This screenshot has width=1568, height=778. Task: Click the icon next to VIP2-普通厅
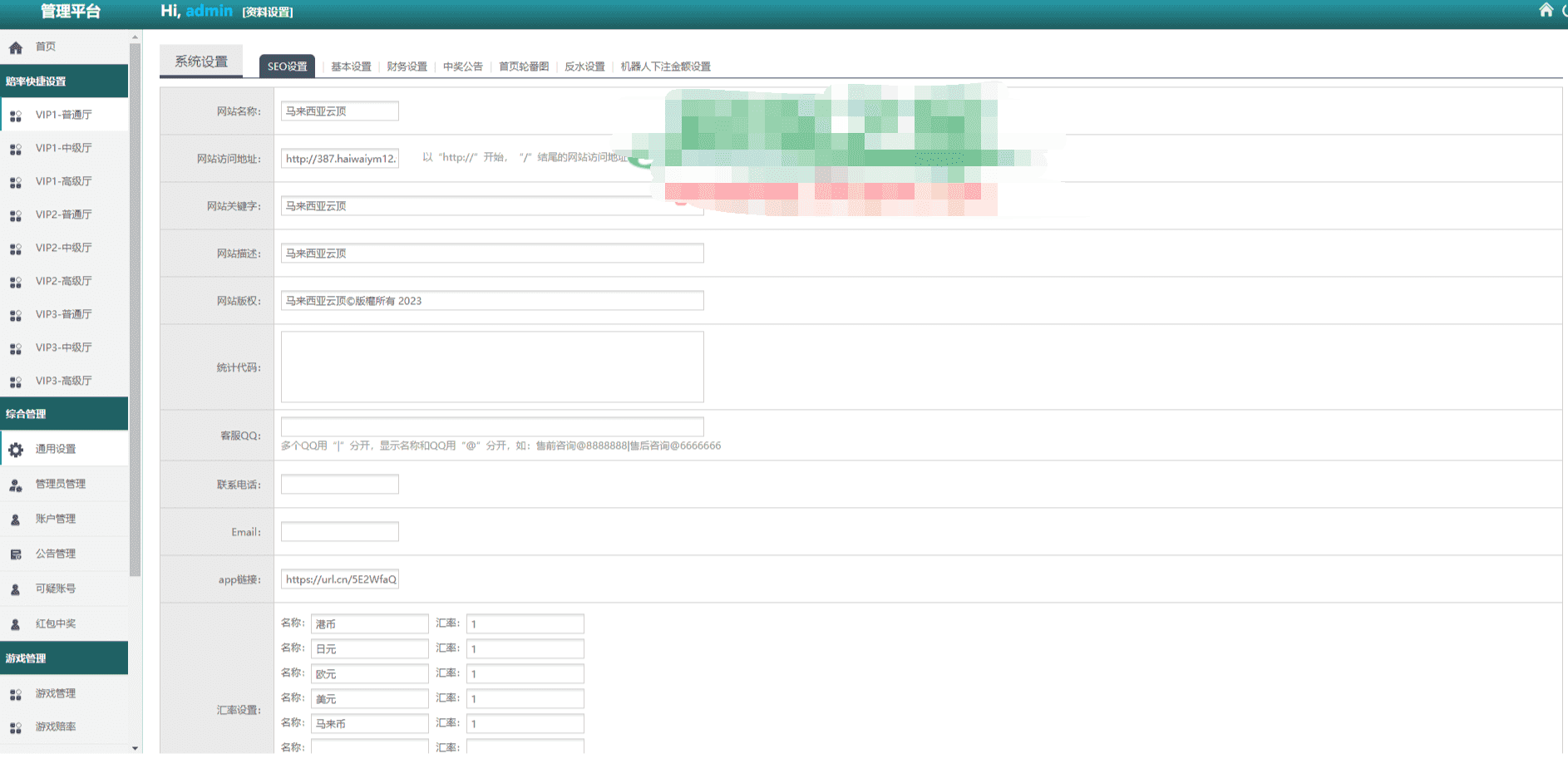(x=16, y=215)
